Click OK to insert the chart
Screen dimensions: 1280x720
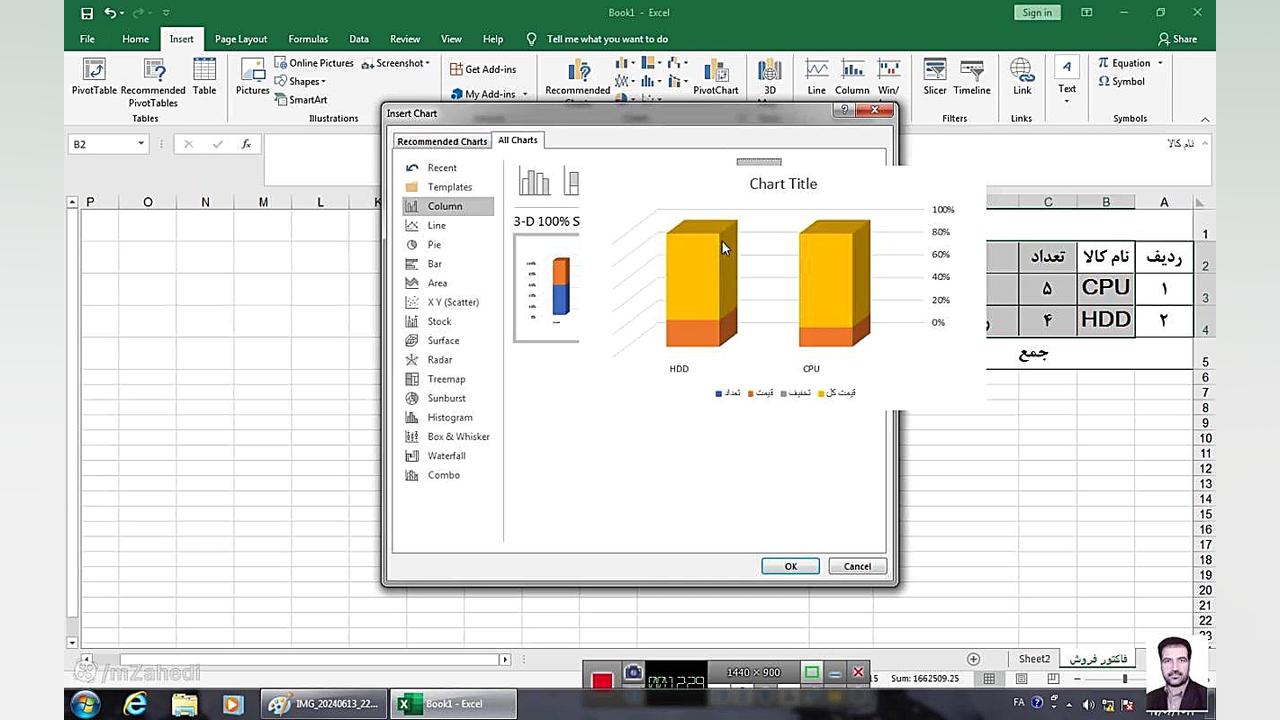tap(789, 565)
